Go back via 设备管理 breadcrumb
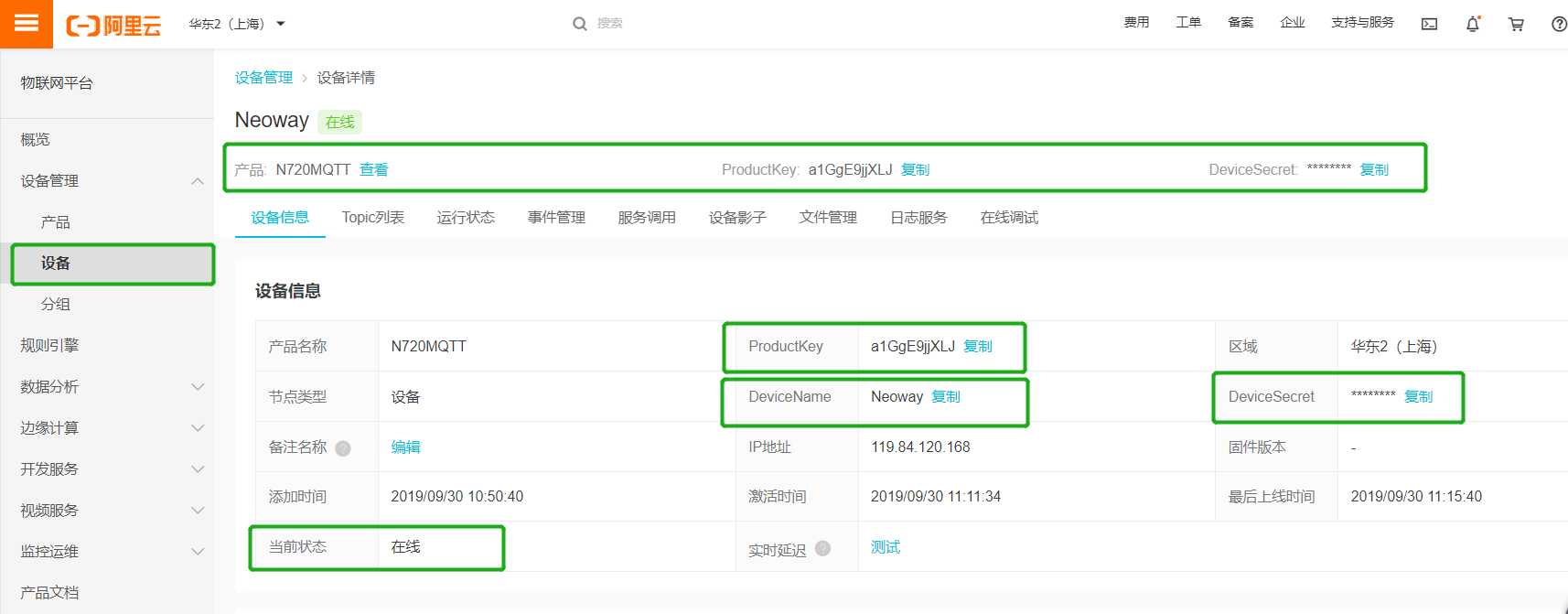This screenshot has width=1568, height=614. click(x=263, y=78)
